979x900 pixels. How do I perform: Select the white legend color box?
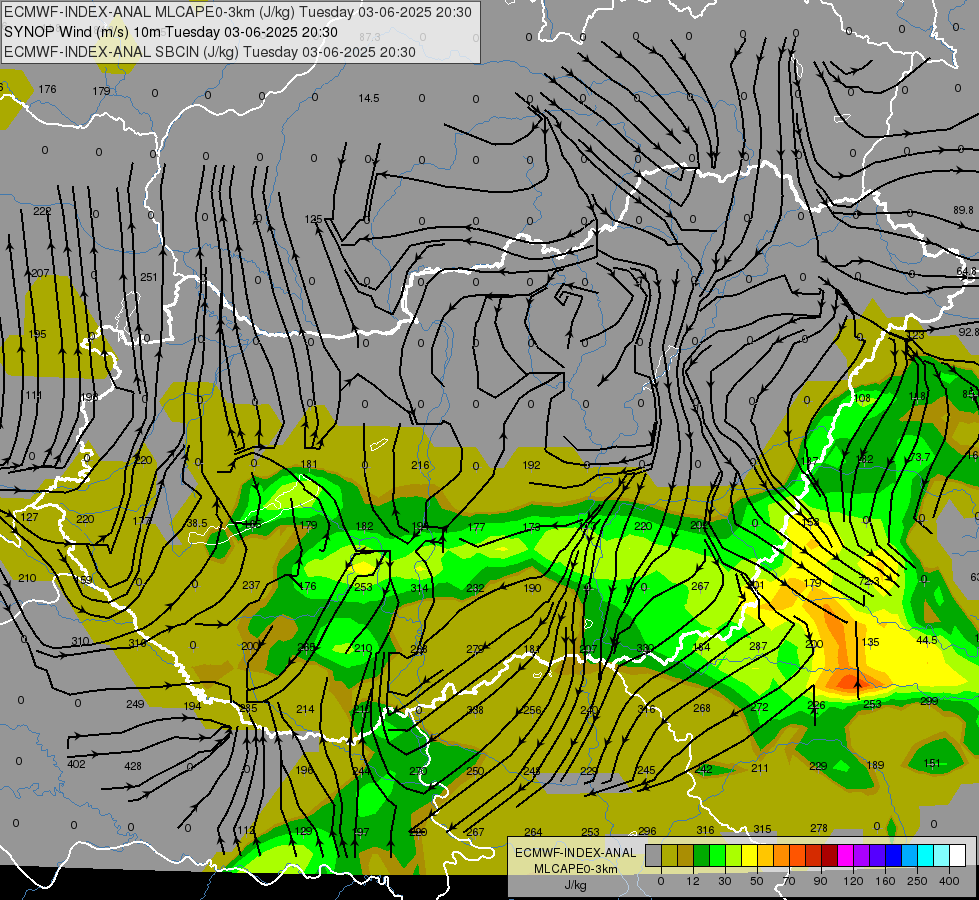coord(957,855)
